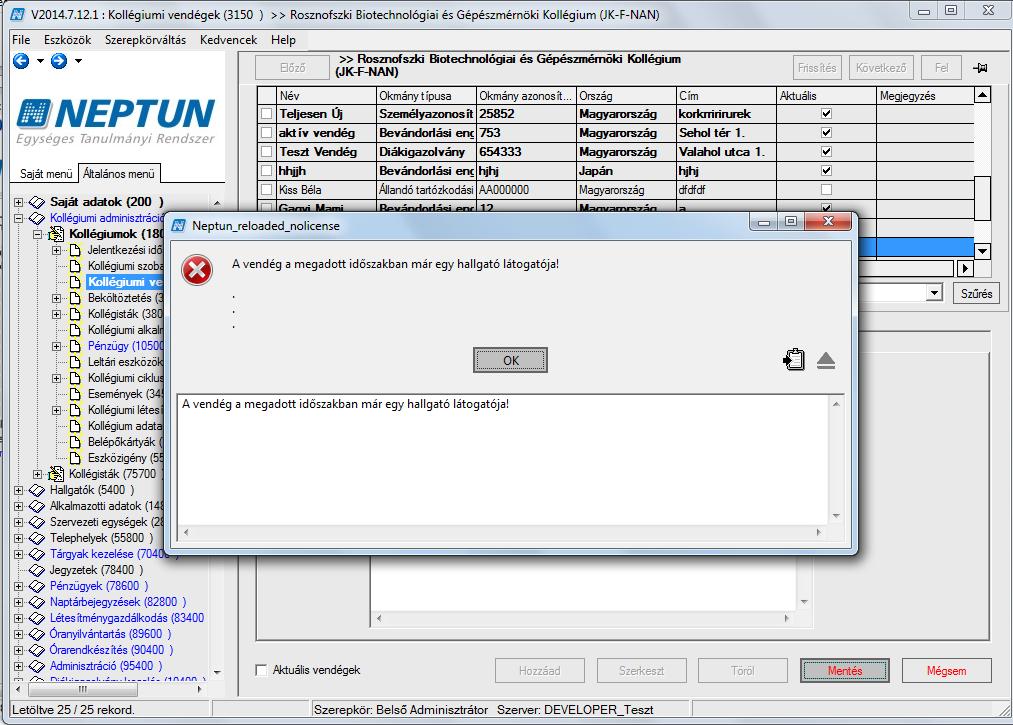Click the Belépőkártyák page icon
Viewport: 1013px width, 725px height.
[x=75, y=442]
